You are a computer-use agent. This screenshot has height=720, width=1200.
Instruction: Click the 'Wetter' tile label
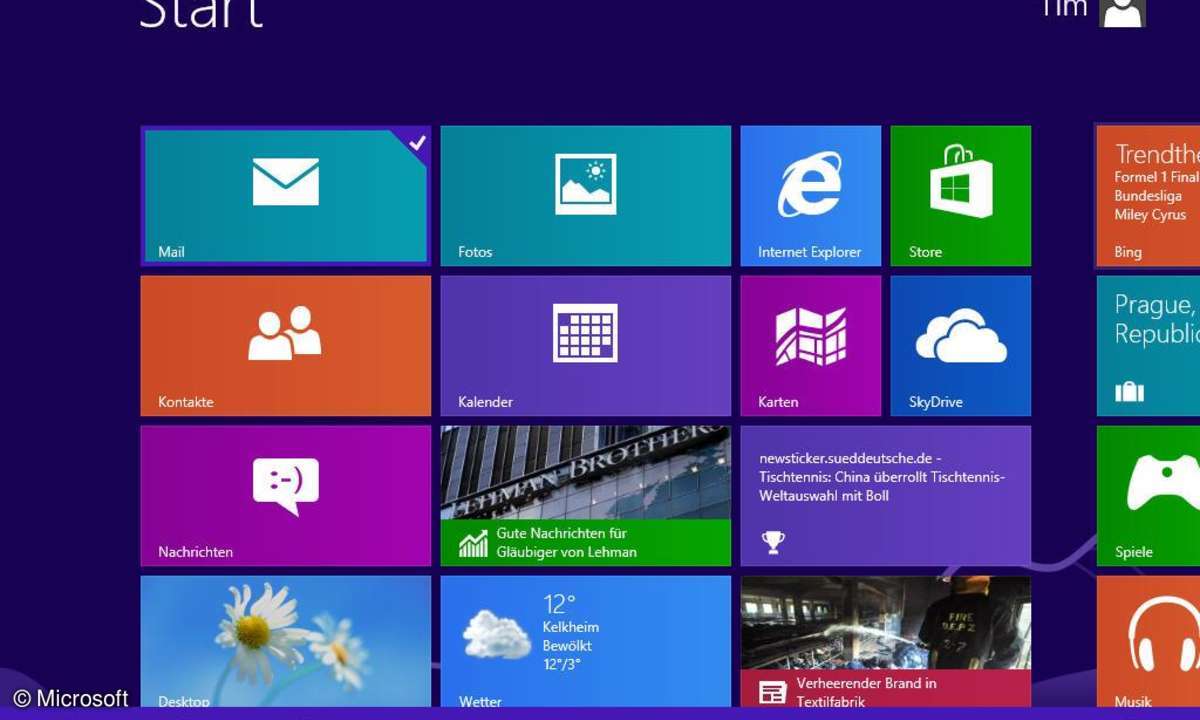point(480,702)
